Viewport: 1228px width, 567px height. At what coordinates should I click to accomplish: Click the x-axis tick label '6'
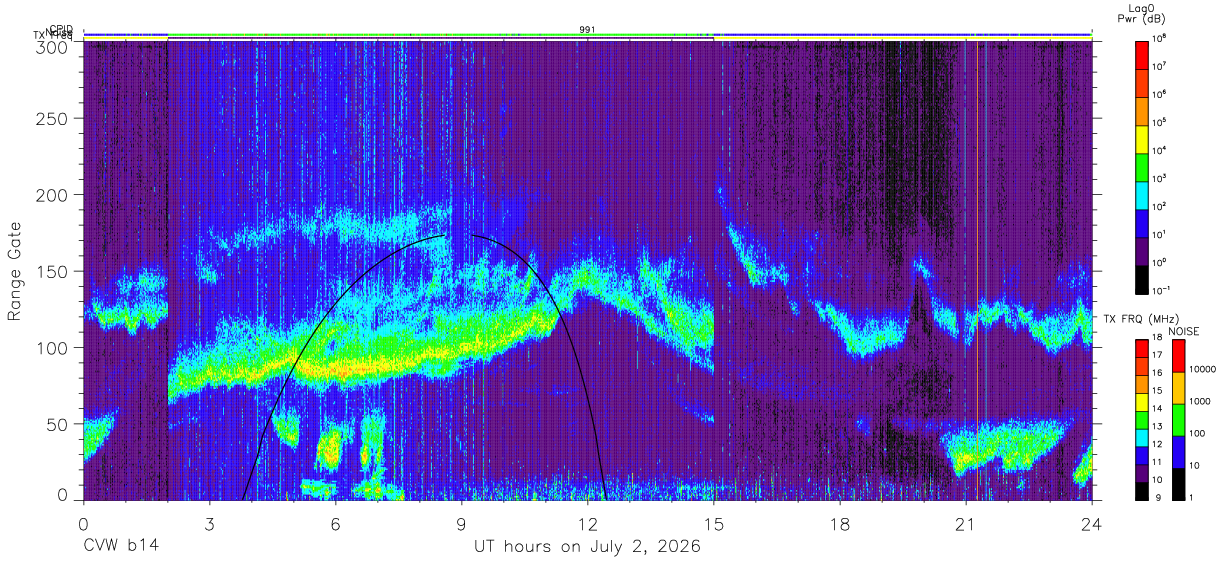click(335, 523)
